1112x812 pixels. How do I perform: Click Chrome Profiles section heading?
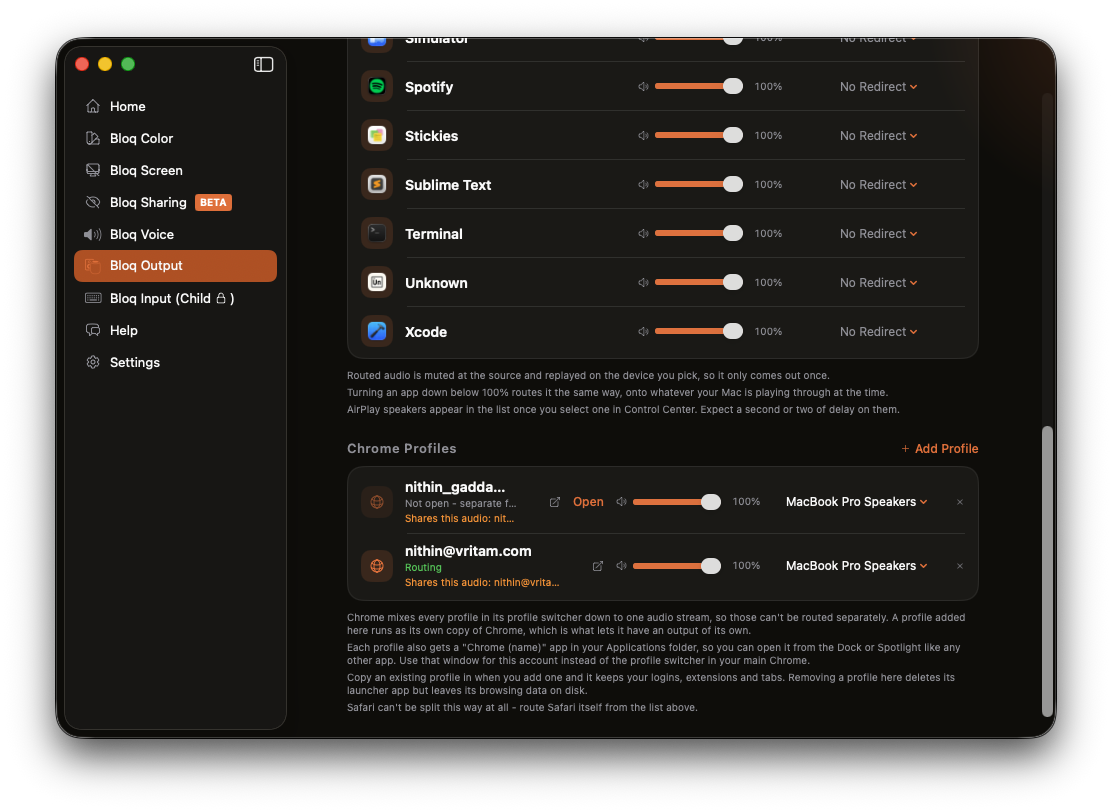tap(401, 448)
